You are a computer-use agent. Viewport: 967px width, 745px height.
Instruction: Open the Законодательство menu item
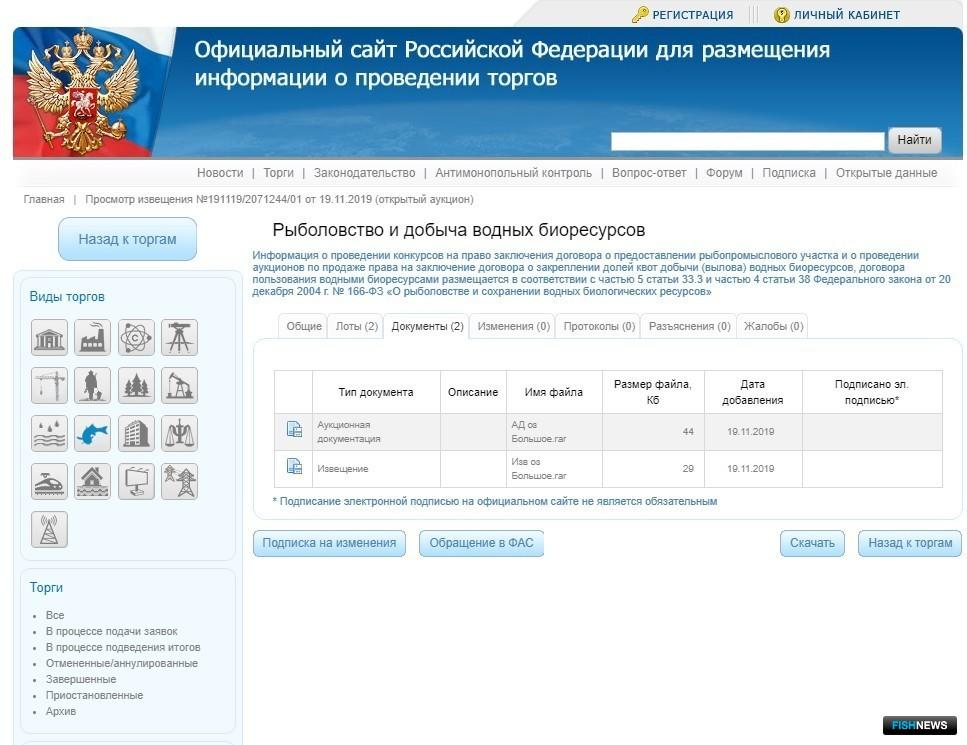[x=364, y=173]
